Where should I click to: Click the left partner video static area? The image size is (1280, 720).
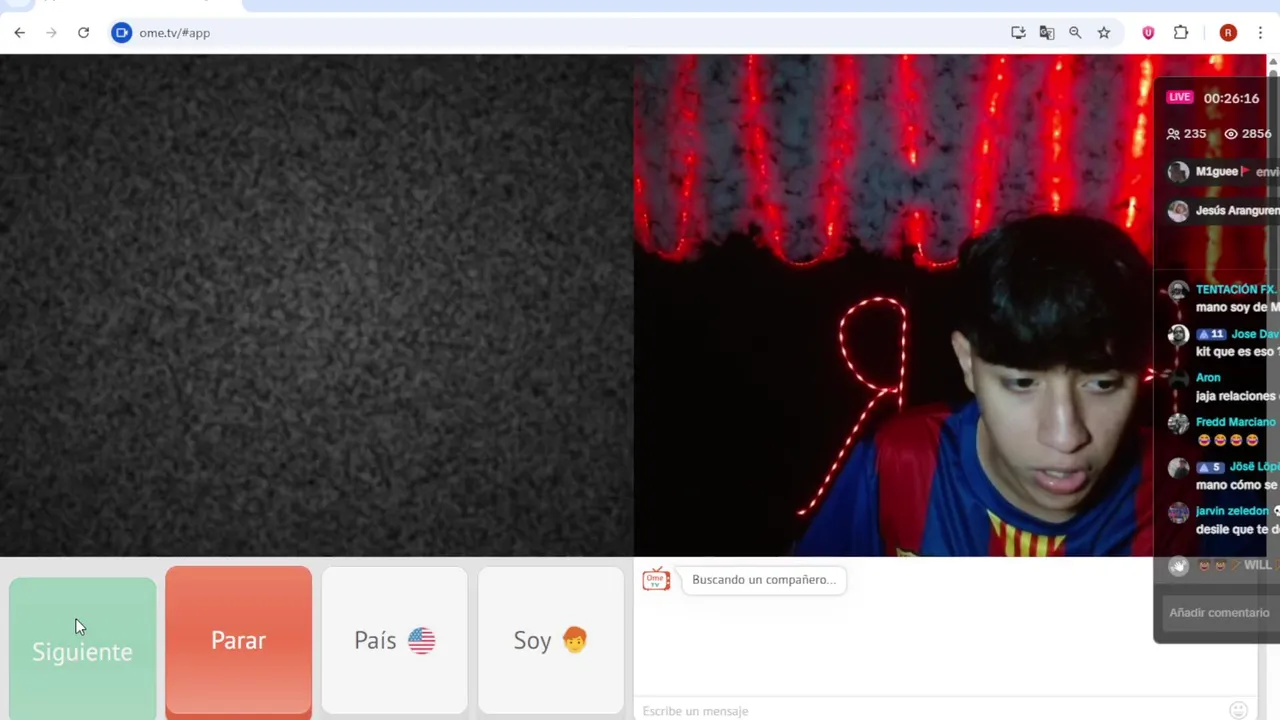click(x=316, y=305)
